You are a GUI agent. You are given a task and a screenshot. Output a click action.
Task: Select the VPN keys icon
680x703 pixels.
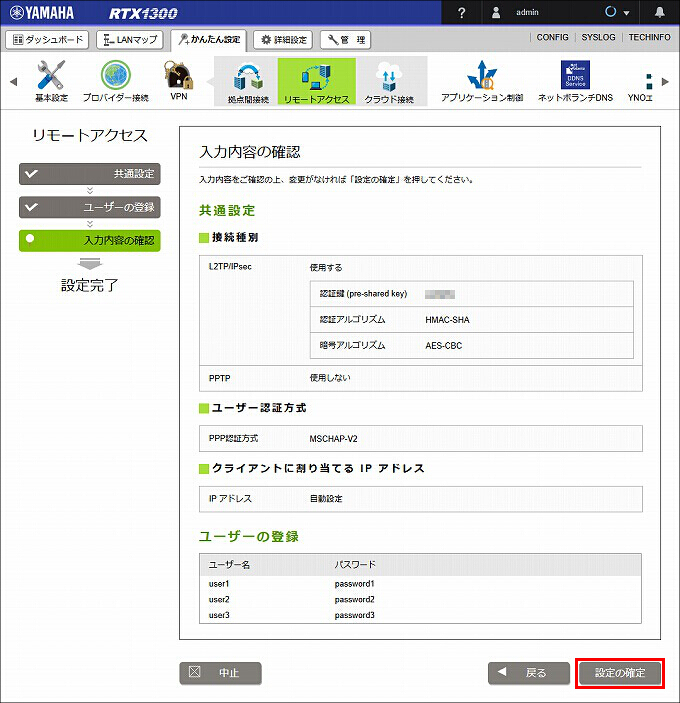pos(179,81)
